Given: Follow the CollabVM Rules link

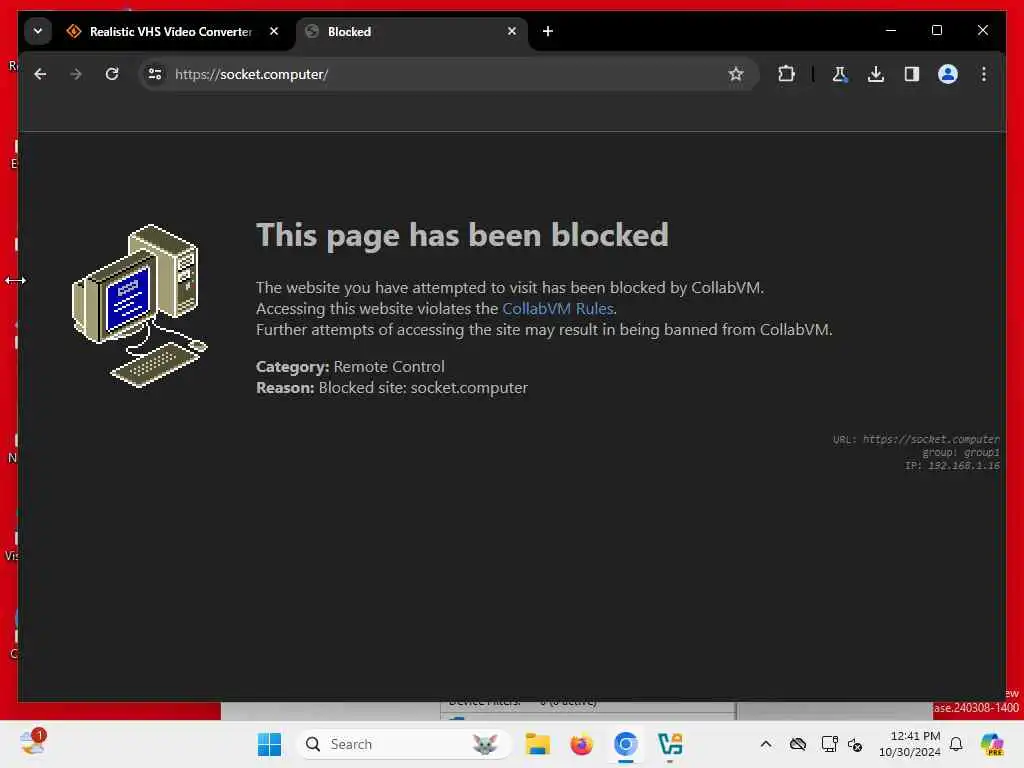Looking at the screenshot, I should (558, 308).
